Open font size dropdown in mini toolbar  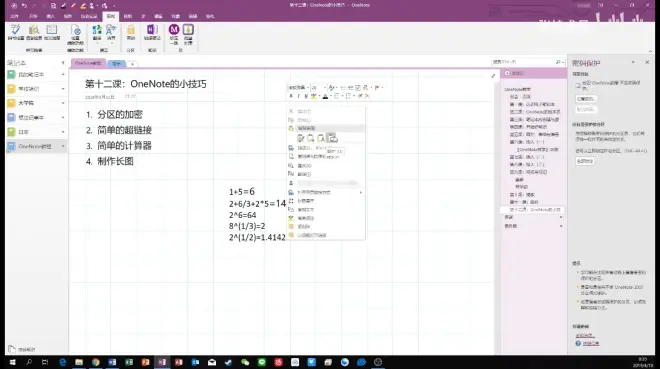(x=325, y=88)
